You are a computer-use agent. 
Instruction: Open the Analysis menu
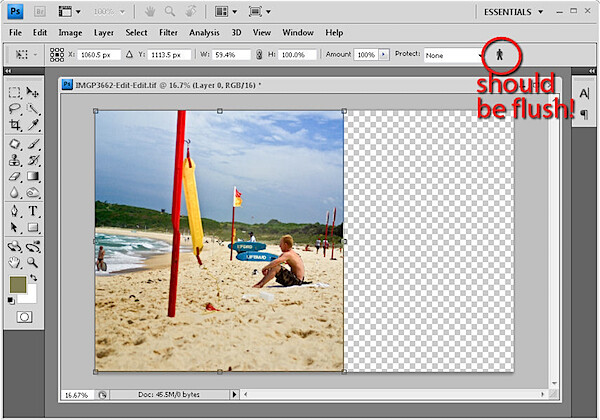(204, 33)
